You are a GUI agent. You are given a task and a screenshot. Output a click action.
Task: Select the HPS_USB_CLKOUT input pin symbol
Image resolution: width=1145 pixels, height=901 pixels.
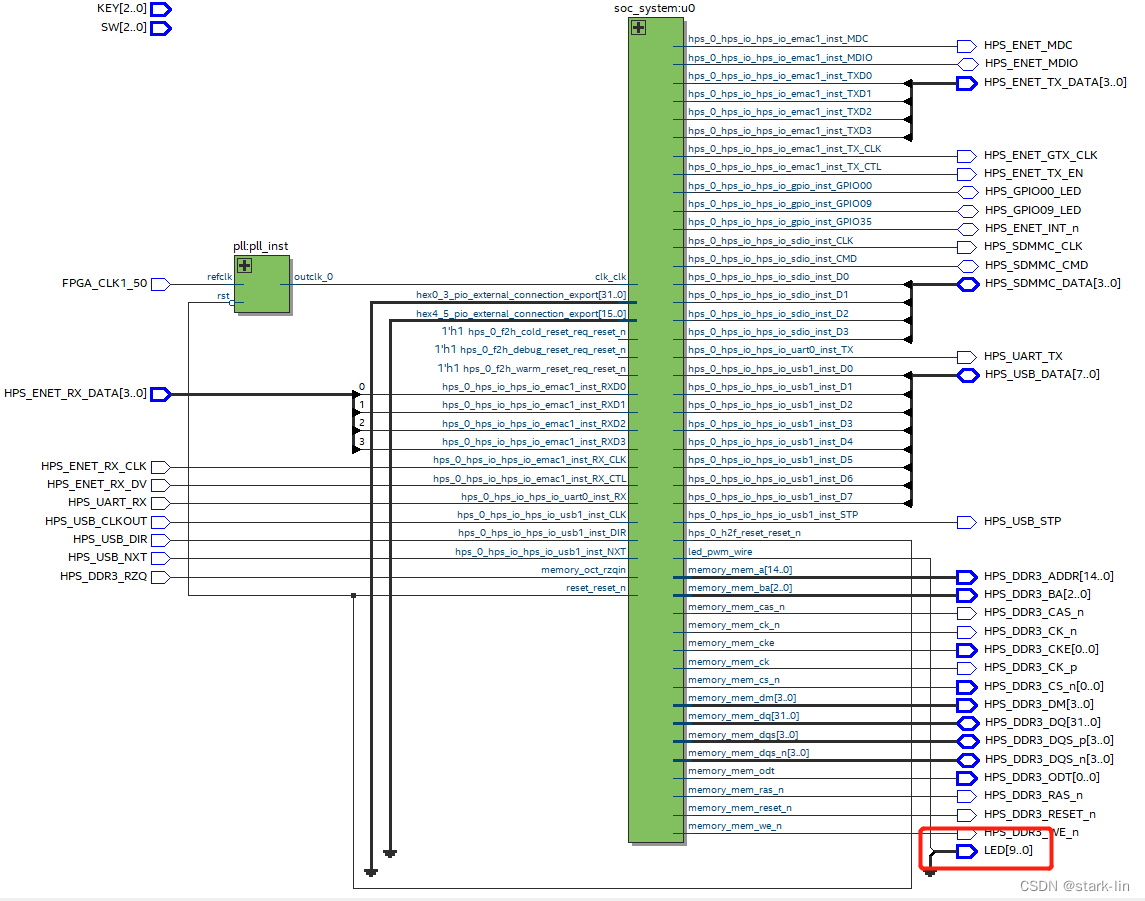click(161, 522)
